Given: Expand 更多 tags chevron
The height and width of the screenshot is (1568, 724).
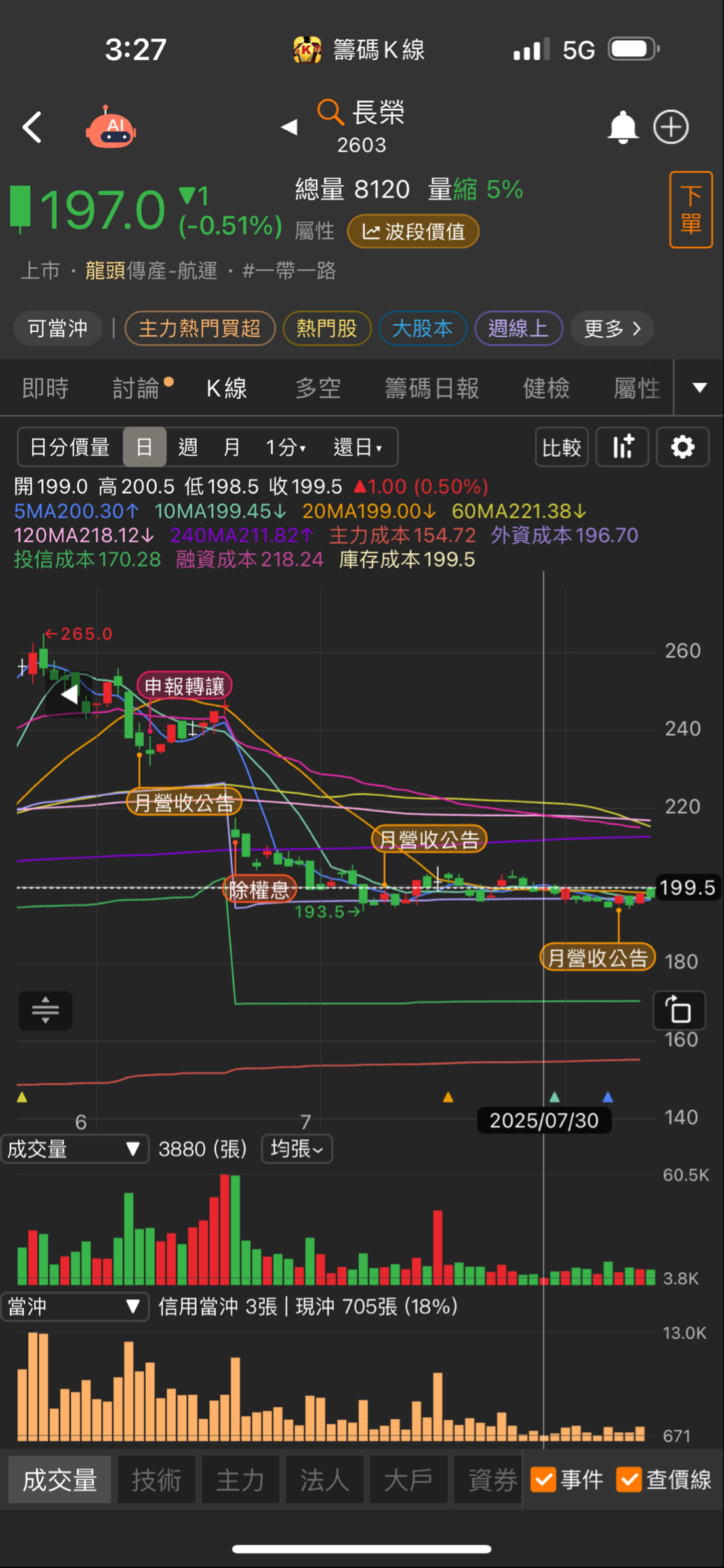Looking at the screenshot, I should point(612,328).
